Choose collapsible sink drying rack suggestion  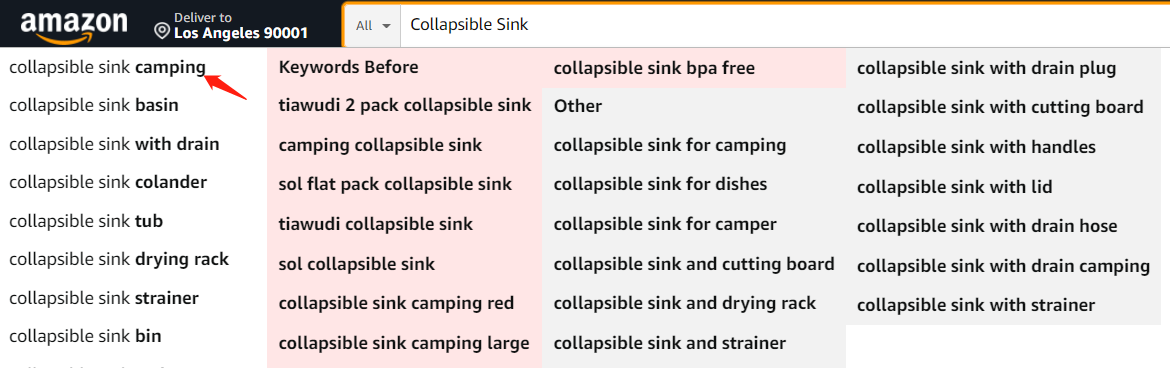[119, 259]
